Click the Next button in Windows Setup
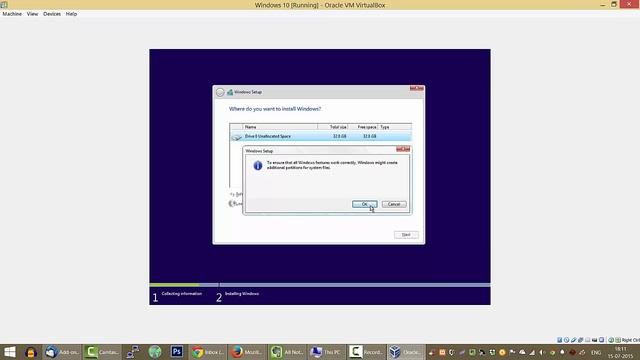The height and width of the screenshot is (360, 640). coord(406,235)
